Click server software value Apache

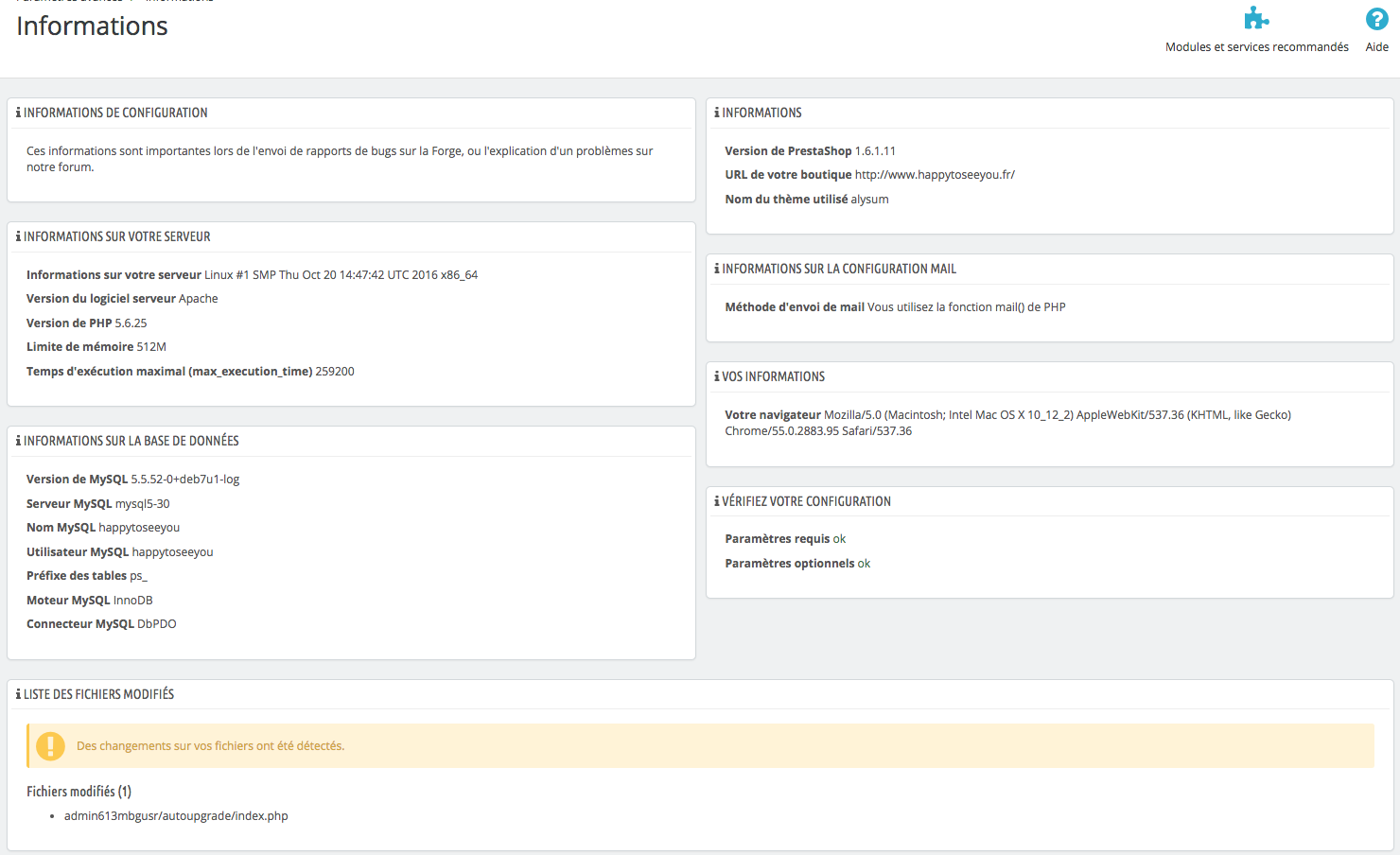pyautogui.click(x=199, y=298)
